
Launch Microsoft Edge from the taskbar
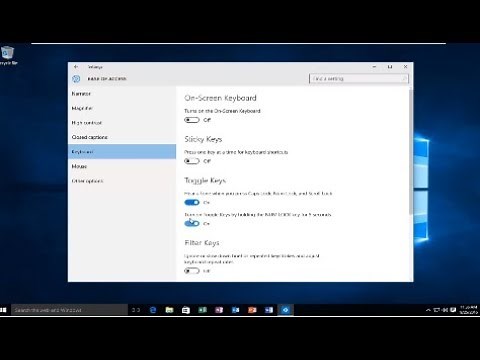[153, 310]
